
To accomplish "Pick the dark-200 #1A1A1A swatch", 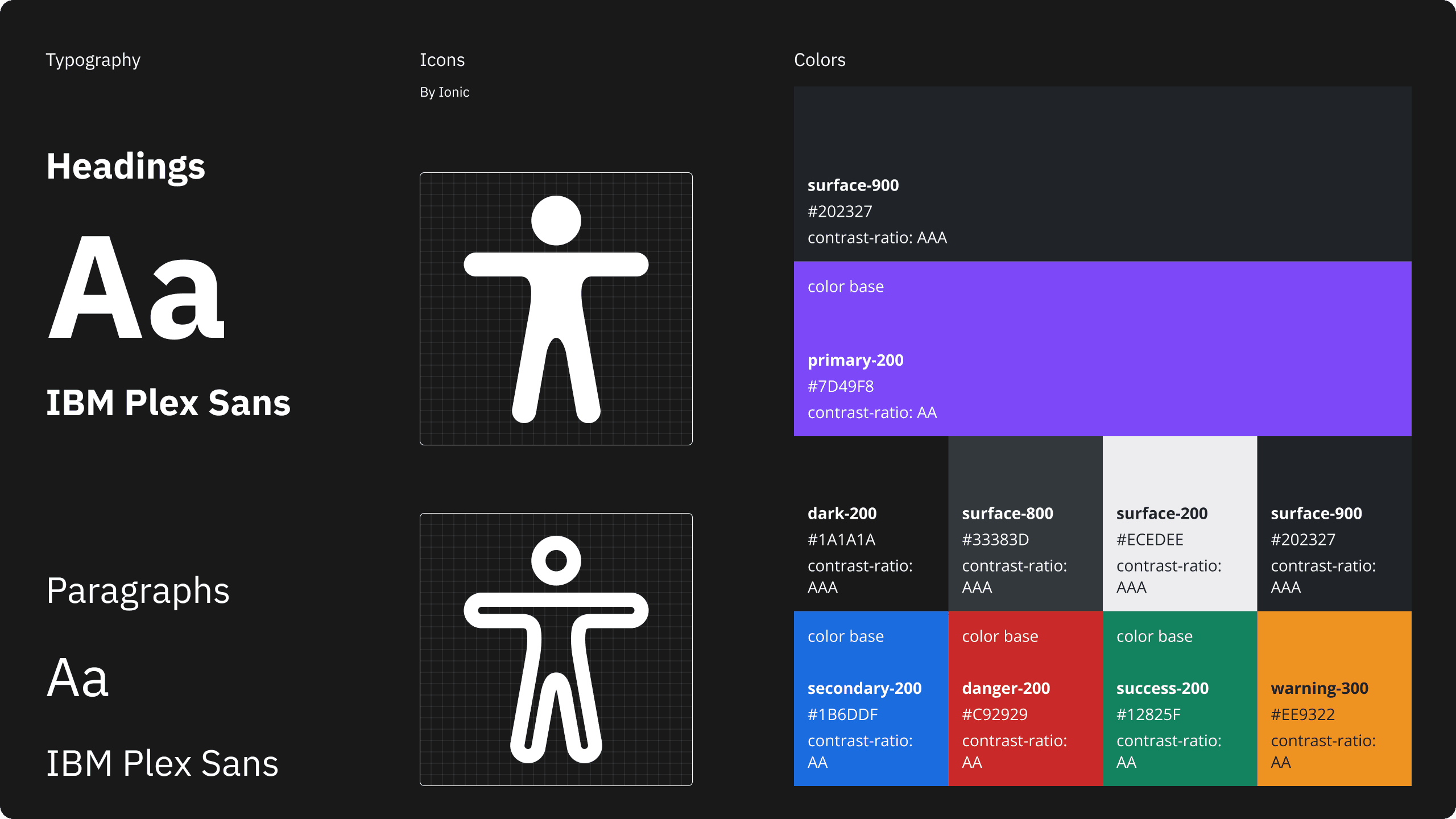I will [x=871, y=524].
